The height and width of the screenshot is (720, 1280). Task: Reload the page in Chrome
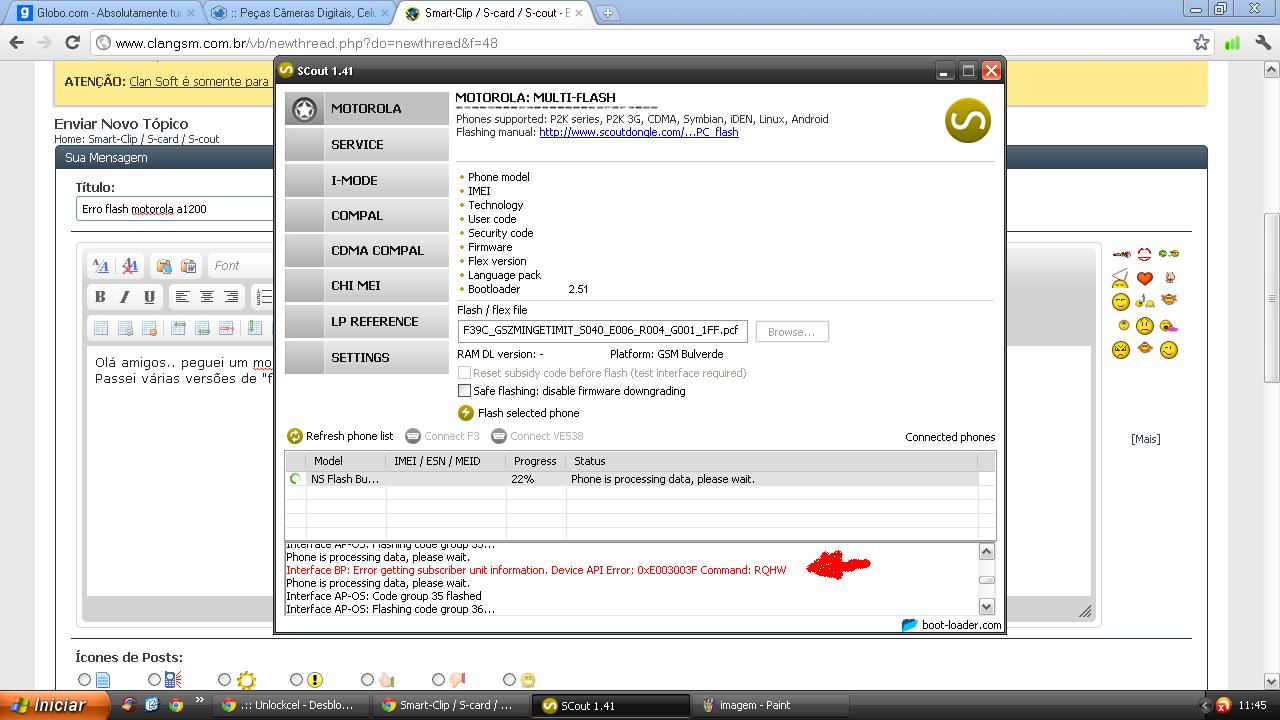tap(72, 43)
